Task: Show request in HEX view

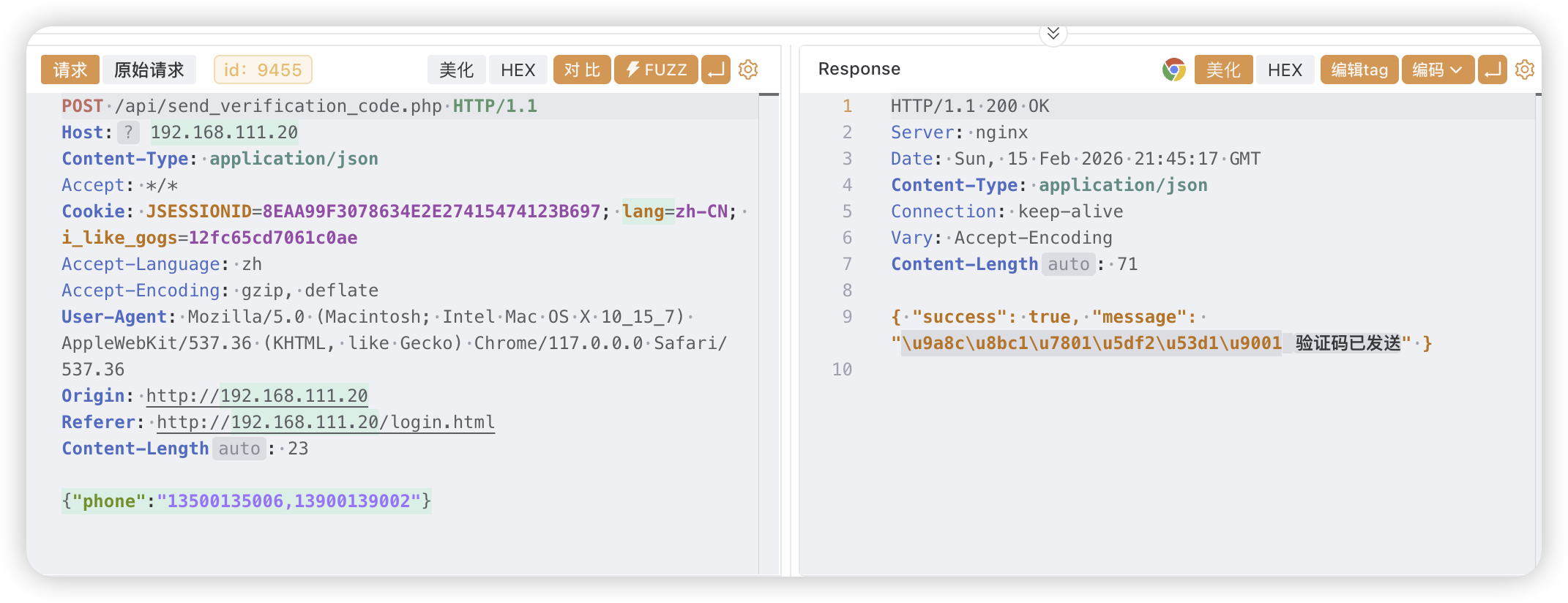Action: pos(518,70)
